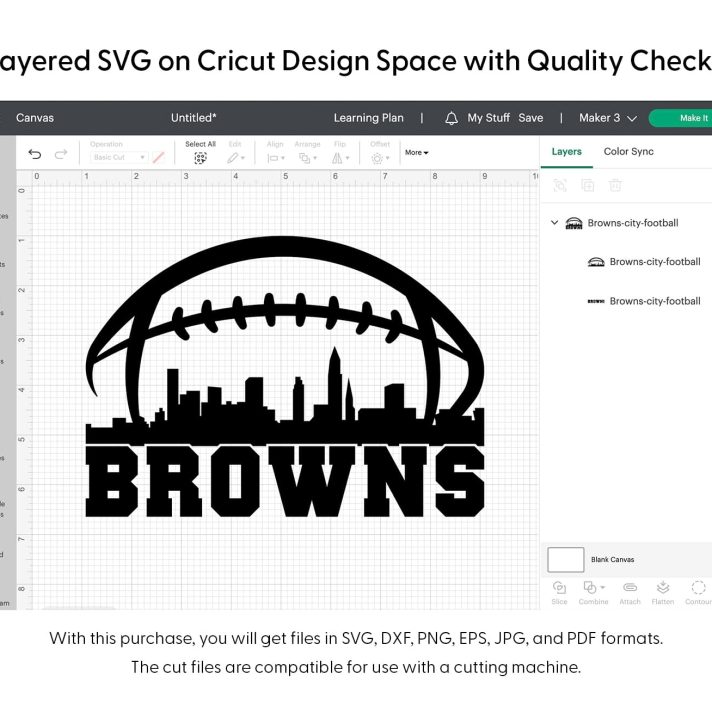Click the Slice tool

click(x=559, y=593)
